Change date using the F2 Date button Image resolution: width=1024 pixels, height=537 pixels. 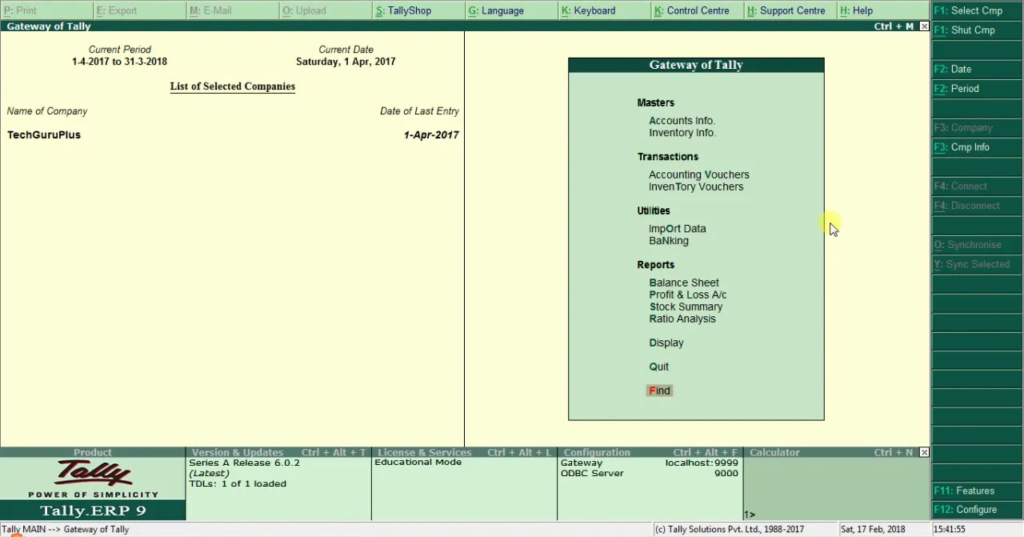(x=953, y=69)
